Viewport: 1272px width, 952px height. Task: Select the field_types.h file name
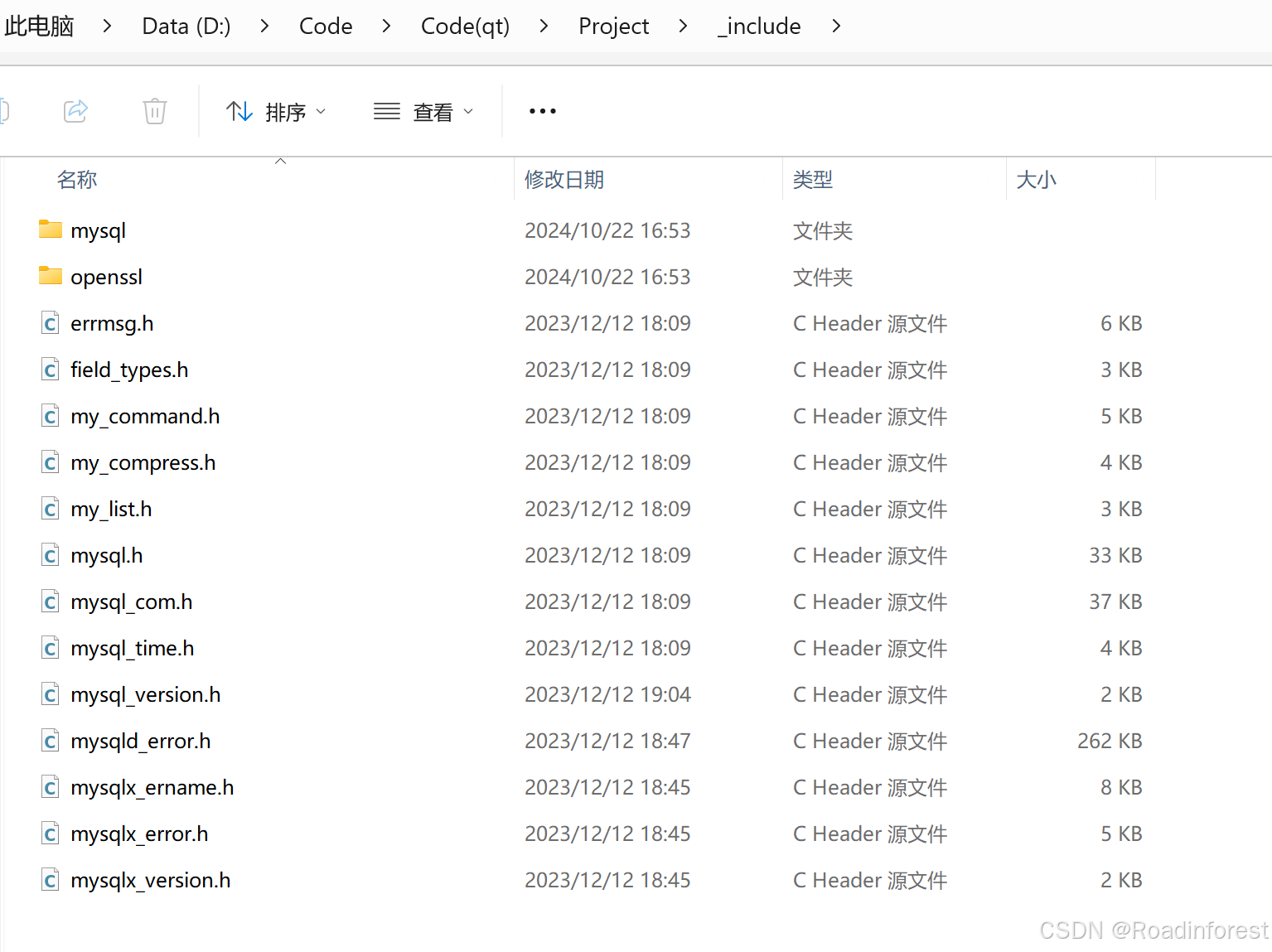tap(129, 370)
